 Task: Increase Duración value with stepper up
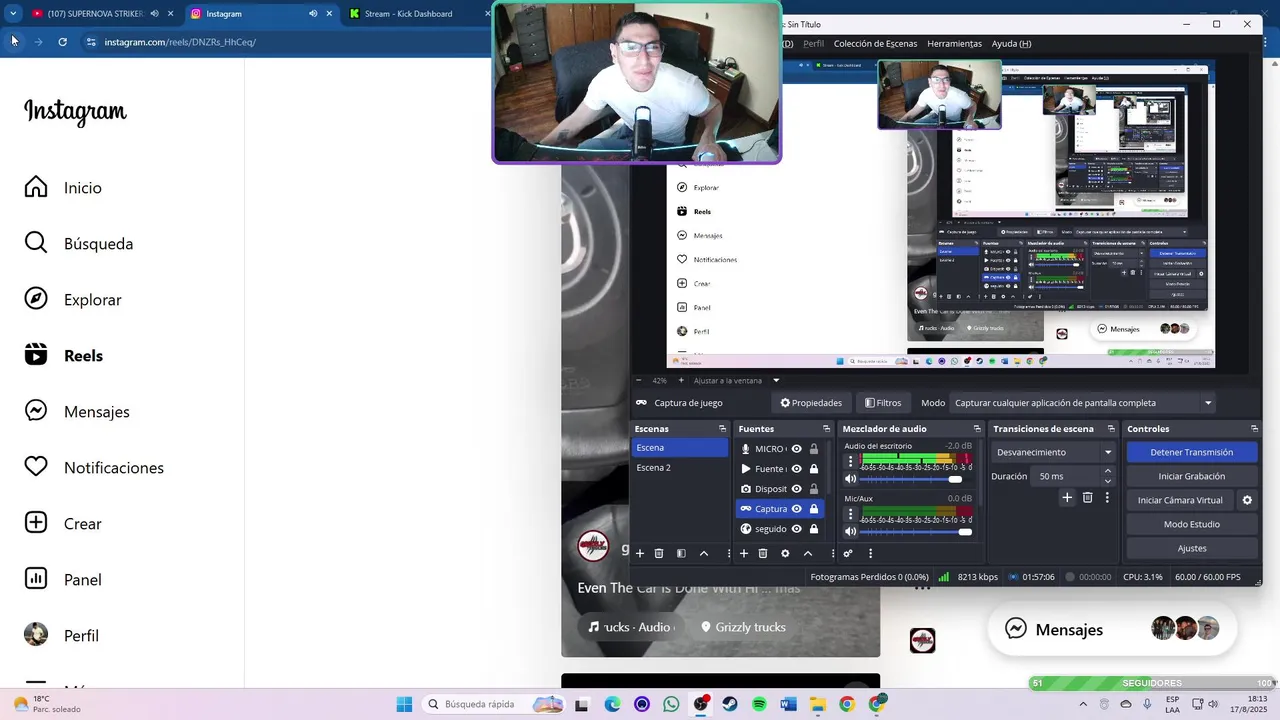point(1107,471)
